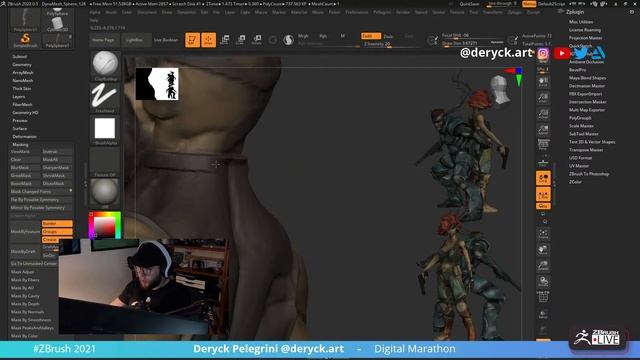Toggle the Zsub button
Screen dimensions: 640x360
(x=388, y=36)
